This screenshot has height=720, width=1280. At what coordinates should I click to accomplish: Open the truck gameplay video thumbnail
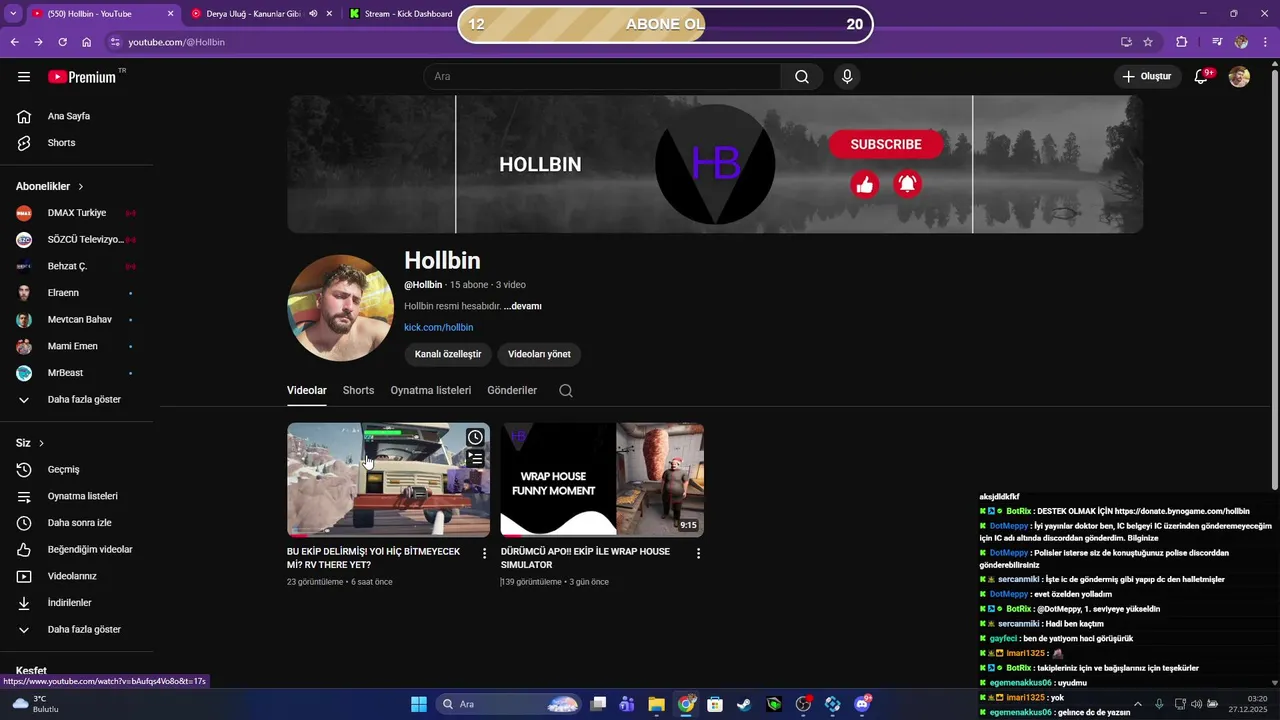(x=388, y=480)
